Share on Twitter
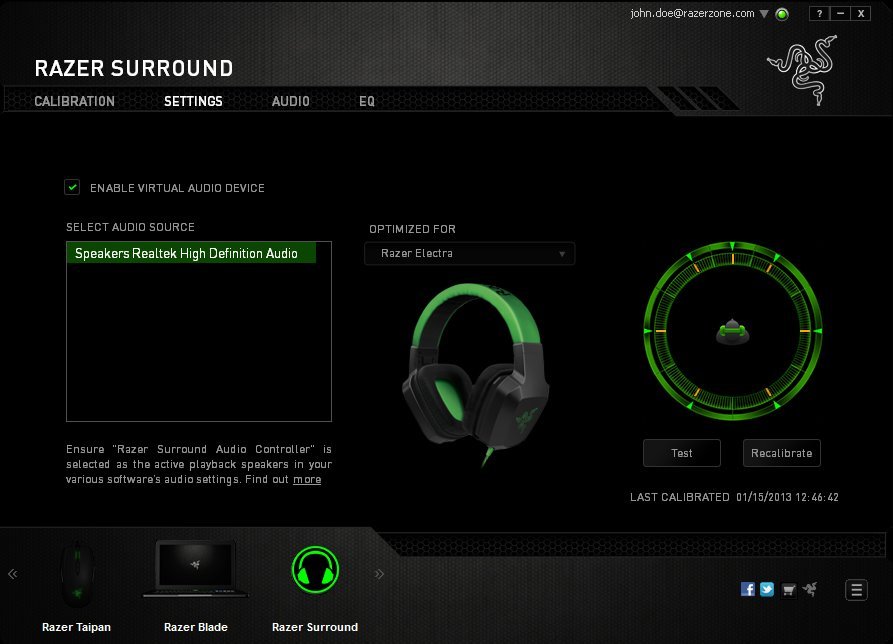Viewport: 893px width, 644px height. (767, 589)
